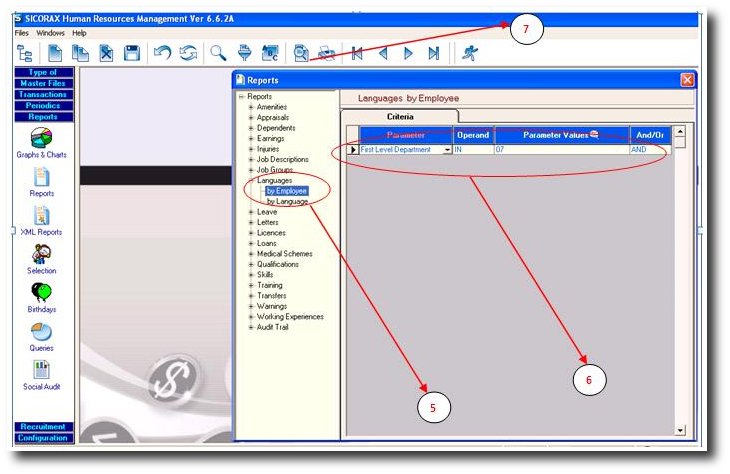Viewport: 730px width, 474px height.
Task: Click the Configuration sidebar button
Action: (x=43, y=438)
